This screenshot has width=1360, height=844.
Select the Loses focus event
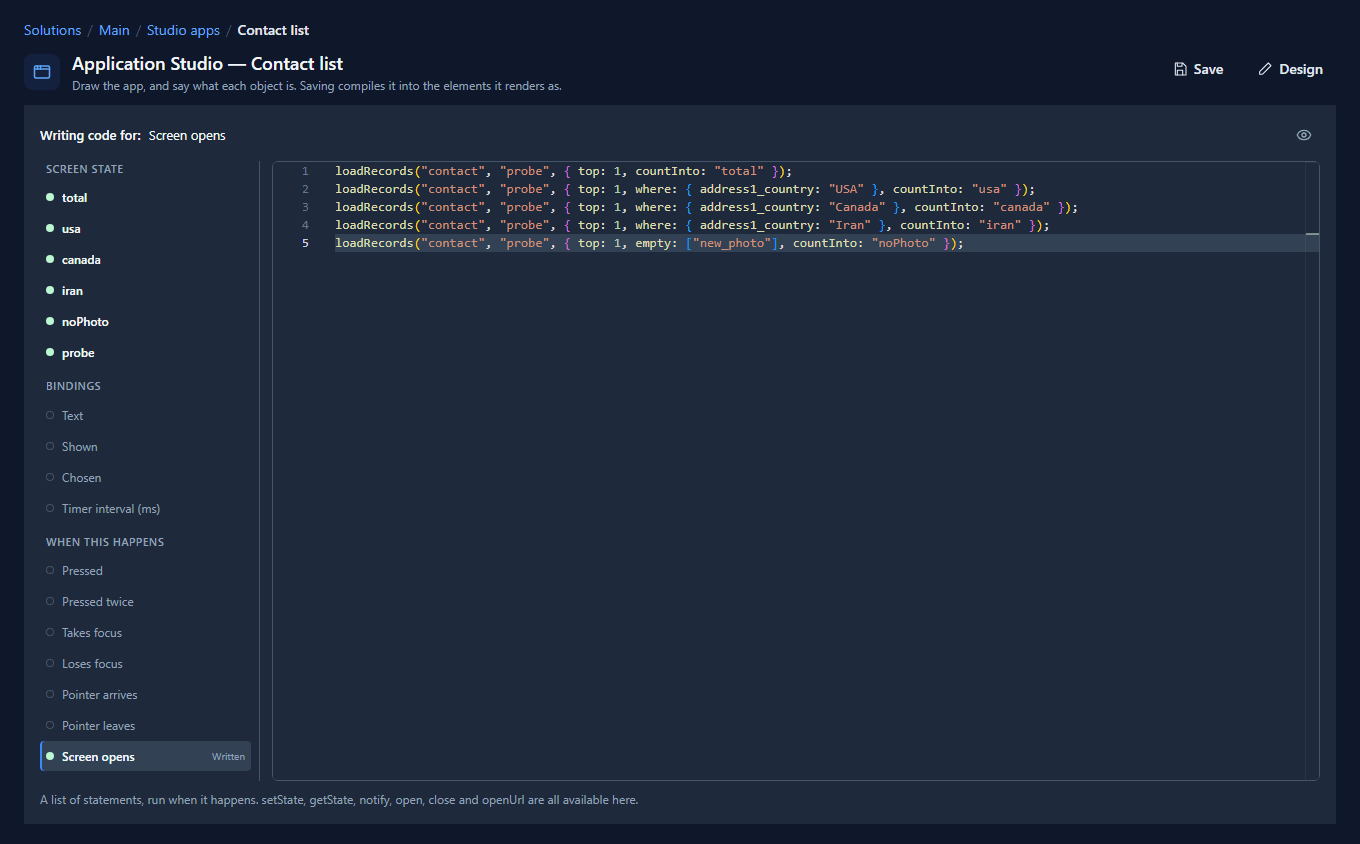pos(145,664)
